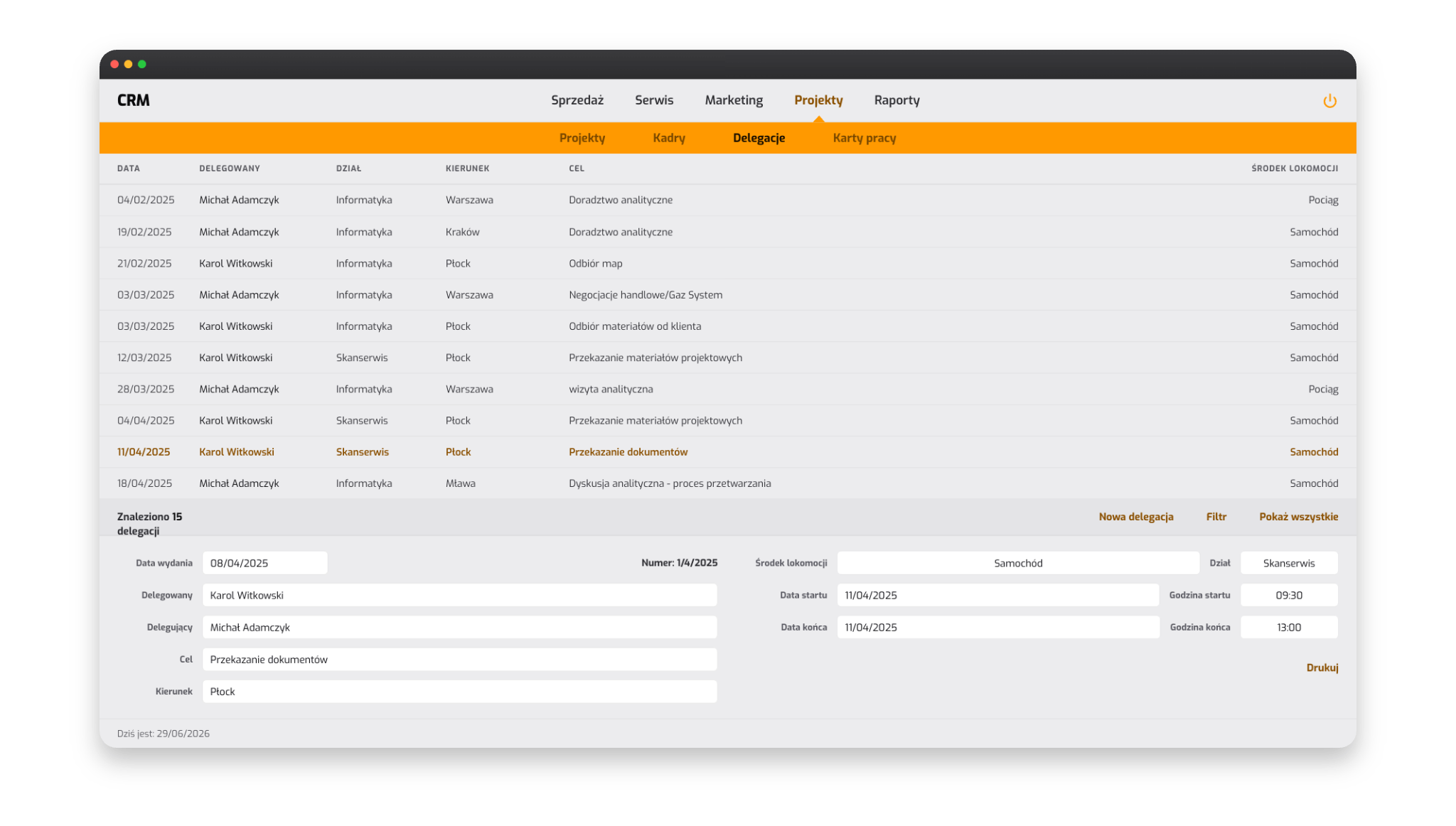Click Godzina startu field 09:30
The image size is (1456, 826).
(1289, 595)
